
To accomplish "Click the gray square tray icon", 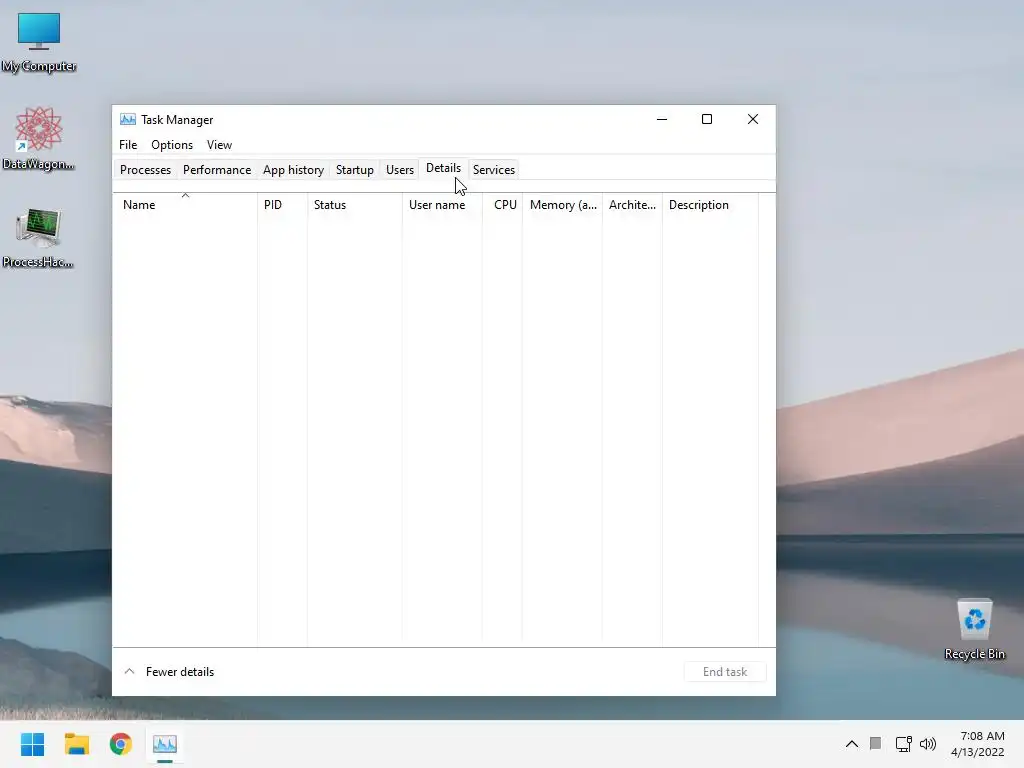I will coord(876,743).
